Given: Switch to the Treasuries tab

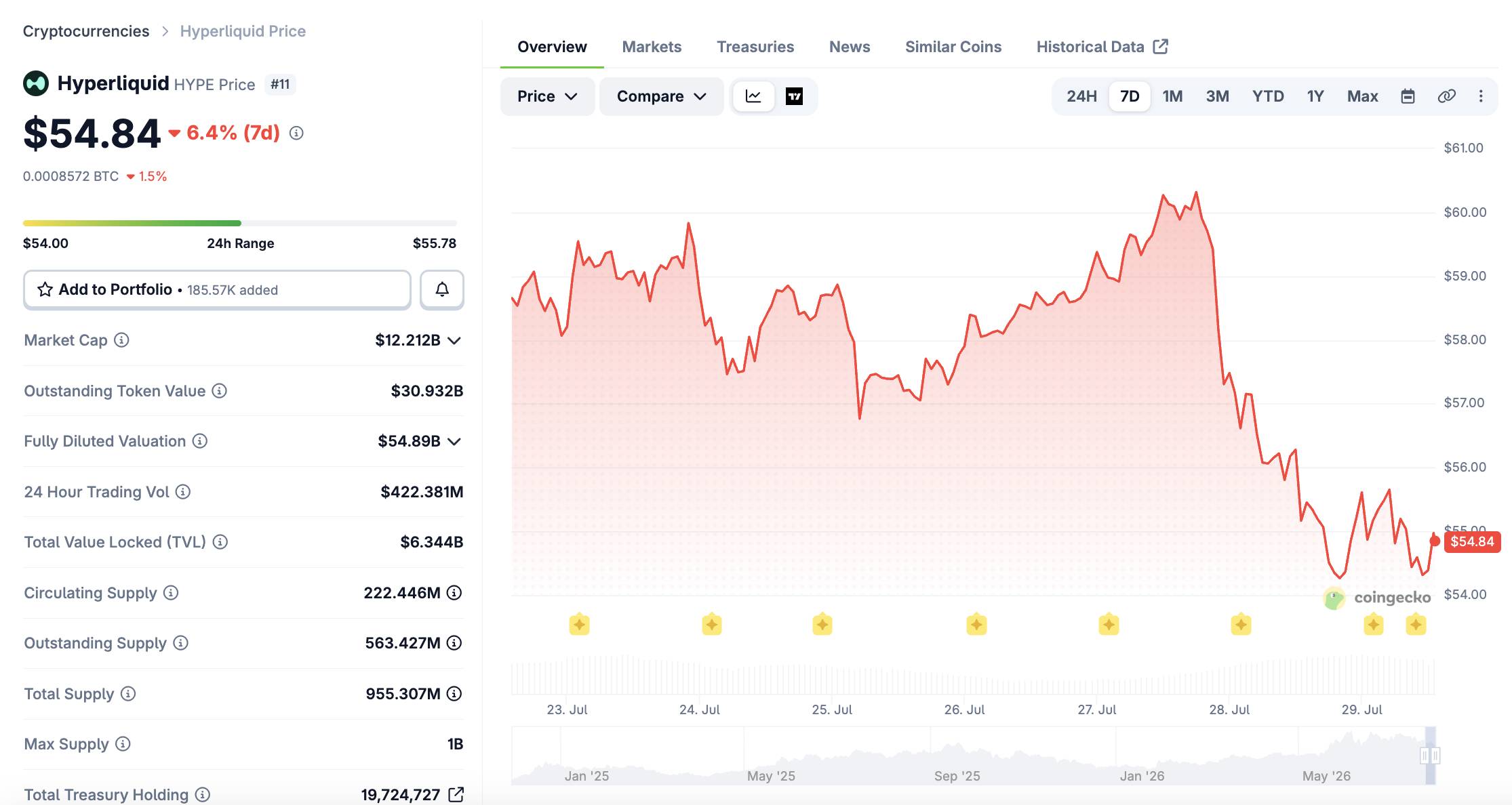Looking at the screenshot, I should 755,47.
